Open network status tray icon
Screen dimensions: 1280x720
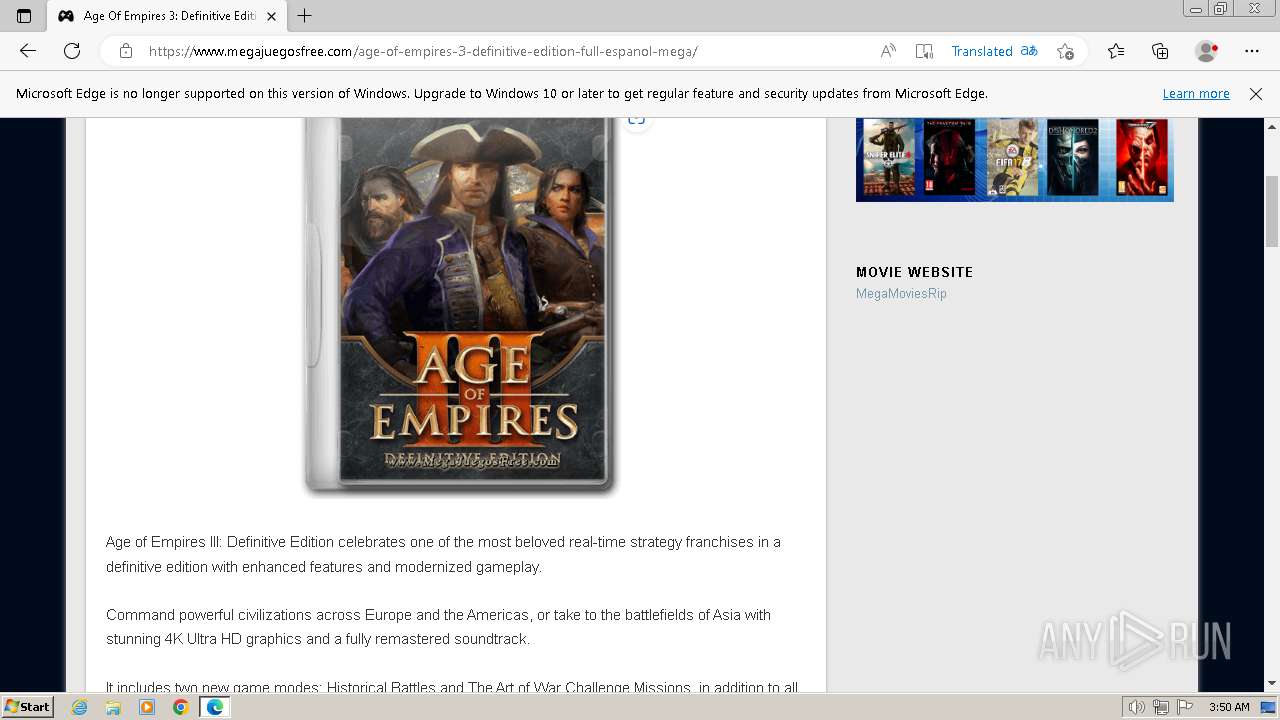click(x=1160, y=707)
